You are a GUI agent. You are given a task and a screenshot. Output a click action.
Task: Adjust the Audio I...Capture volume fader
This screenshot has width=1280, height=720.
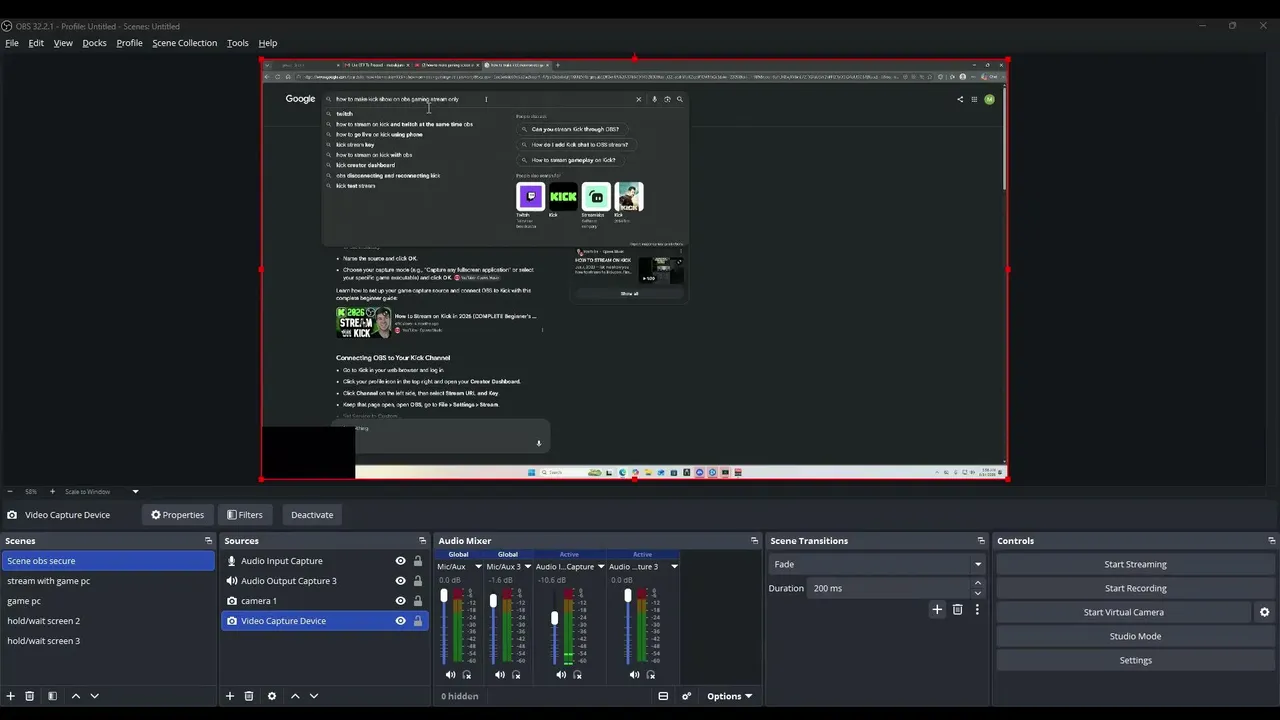pyautogui.click(x=554, y=619)
